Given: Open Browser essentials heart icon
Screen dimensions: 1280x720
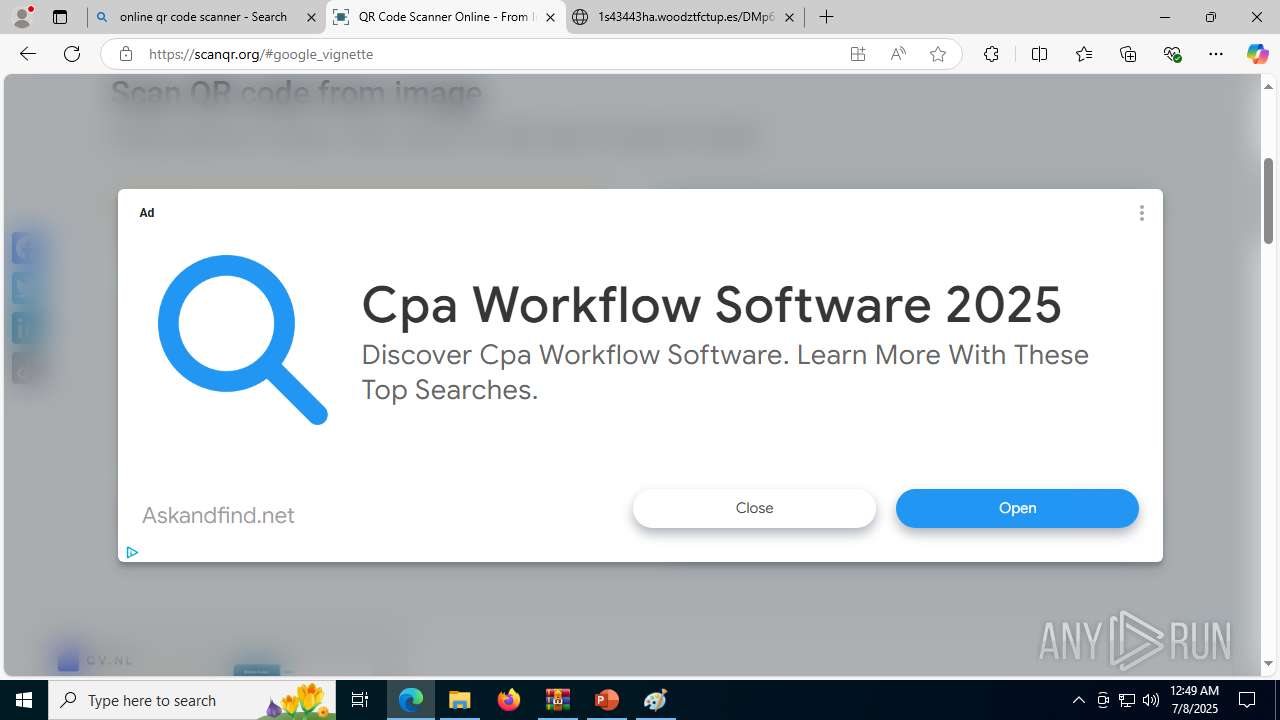Looking at the screenshot, I should (1173, 54).
